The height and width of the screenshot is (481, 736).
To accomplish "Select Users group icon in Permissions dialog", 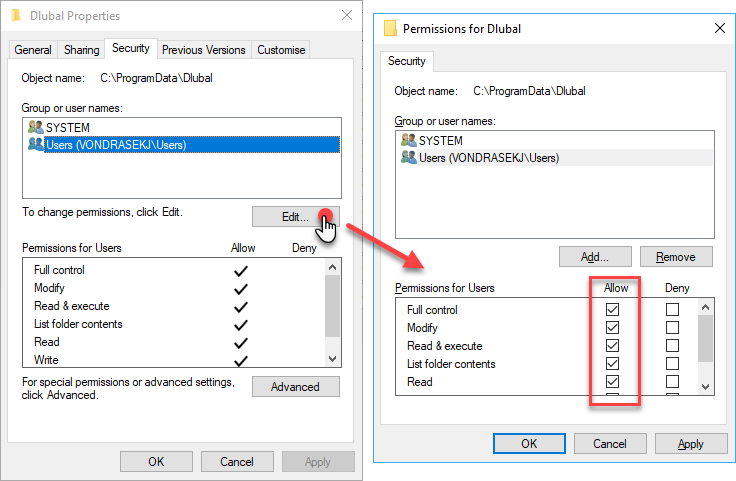I will point(408,157).
